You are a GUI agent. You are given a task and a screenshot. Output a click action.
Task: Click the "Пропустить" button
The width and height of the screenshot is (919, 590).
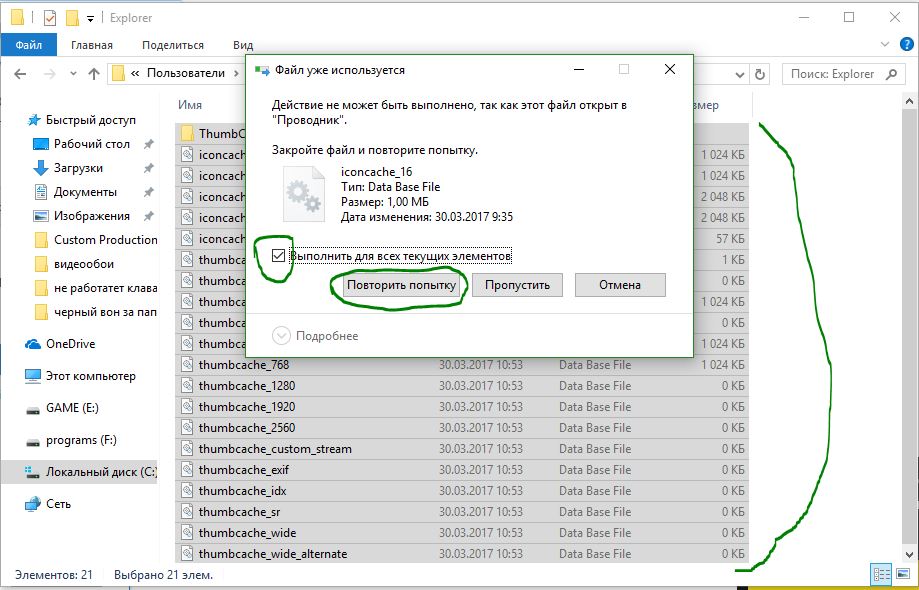518,285
